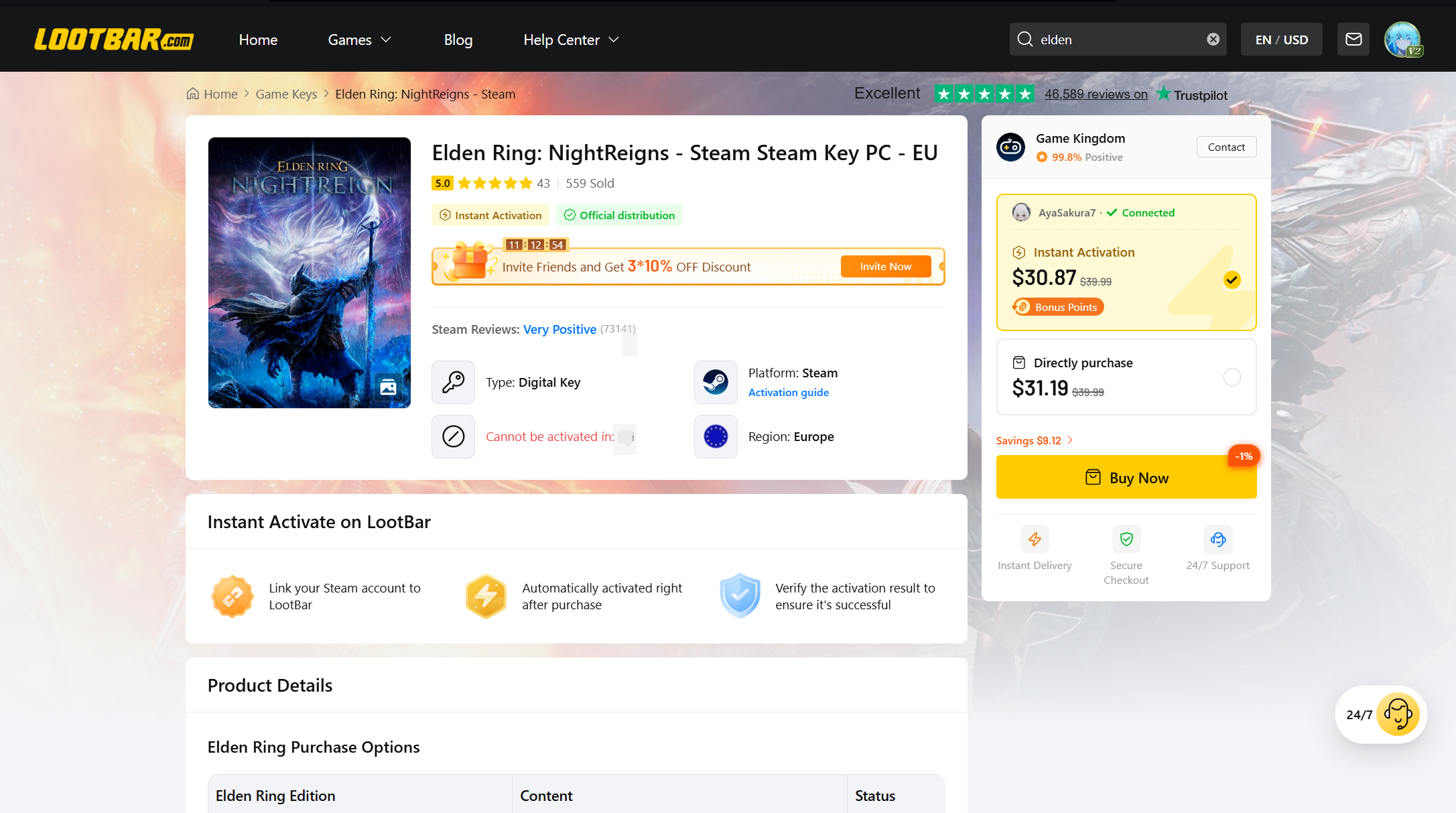This screenshot has width=1456, height=813.
Task: Expand the Games dropdown menu
Action: coord(360,40)
